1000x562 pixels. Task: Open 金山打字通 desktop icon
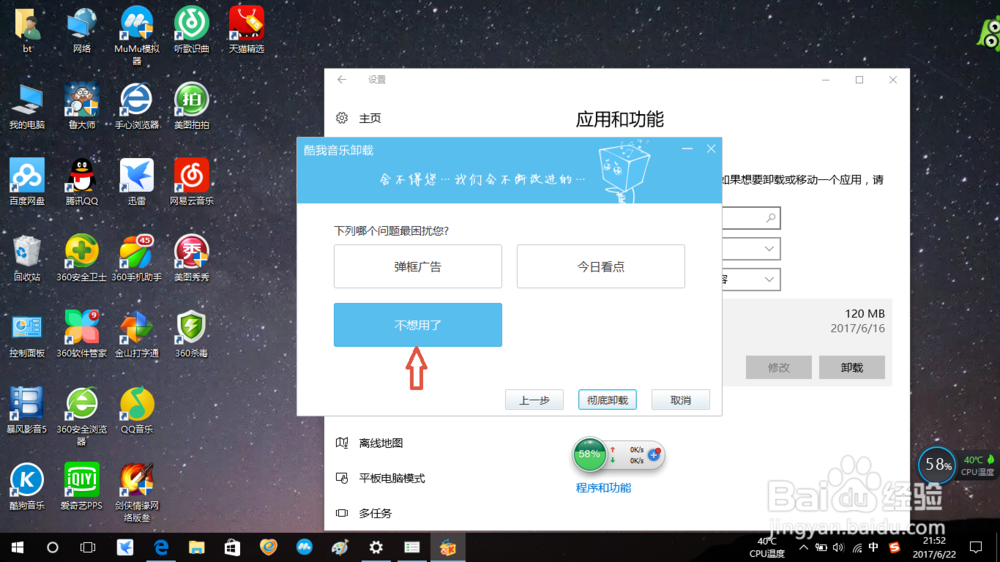click(136, 334)
